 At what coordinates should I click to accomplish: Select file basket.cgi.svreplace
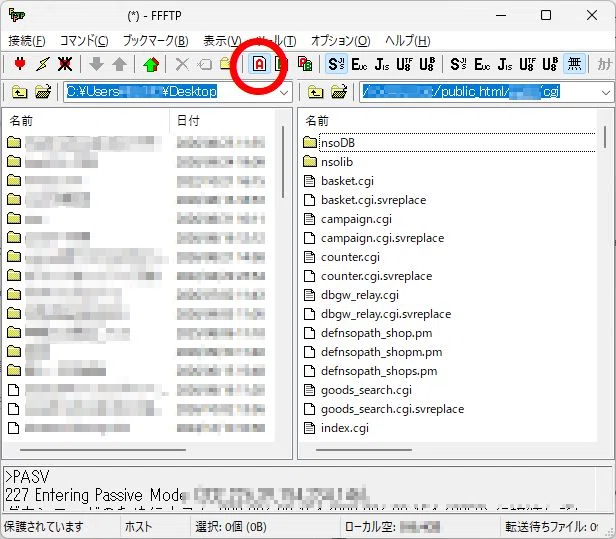point(373,200)
